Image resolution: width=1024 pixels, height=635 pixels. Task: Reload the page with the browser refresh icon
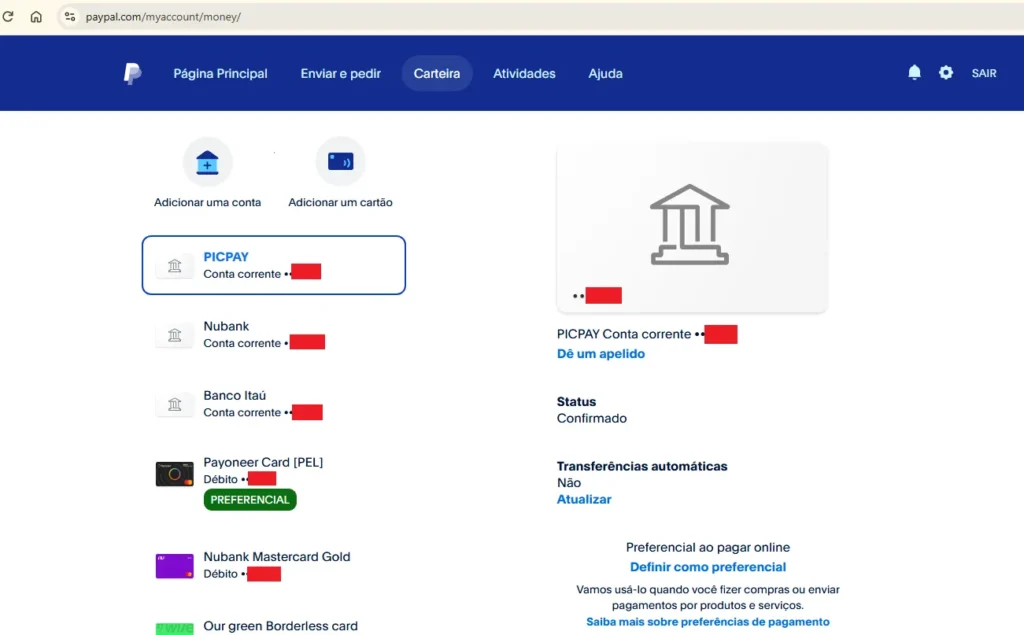tap(8, 16)
